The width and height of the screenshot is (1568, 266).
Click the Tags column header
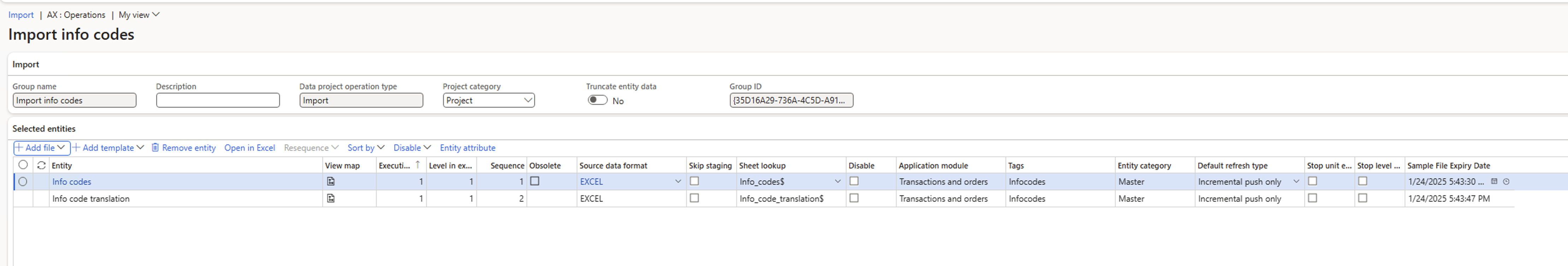(x=1060, y=165)
